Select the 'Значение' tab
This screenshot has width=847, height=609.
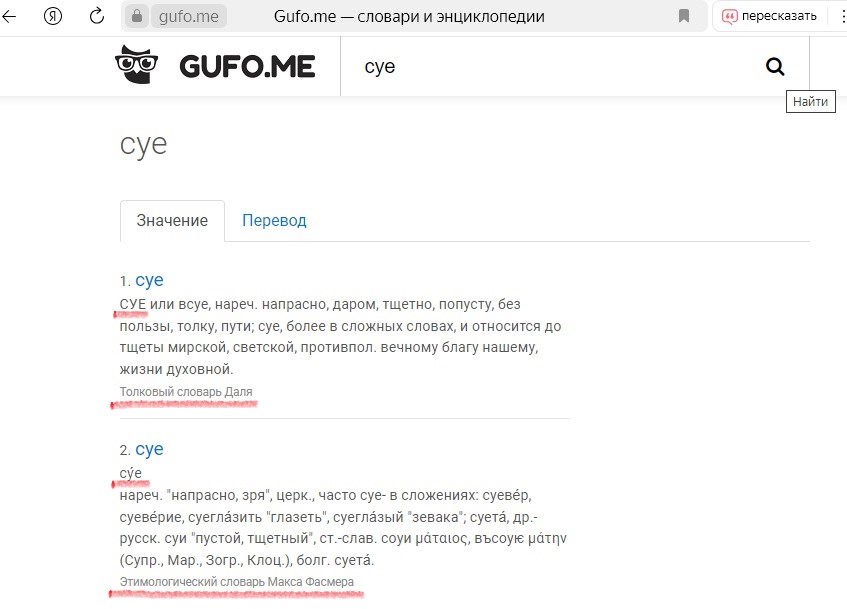(172, 221)
